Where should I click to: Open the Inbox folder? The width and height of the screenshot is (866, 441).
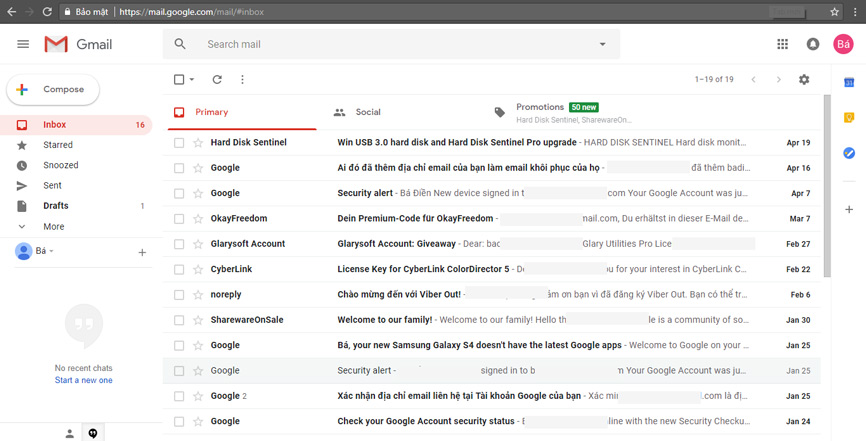tap(76, 125)
